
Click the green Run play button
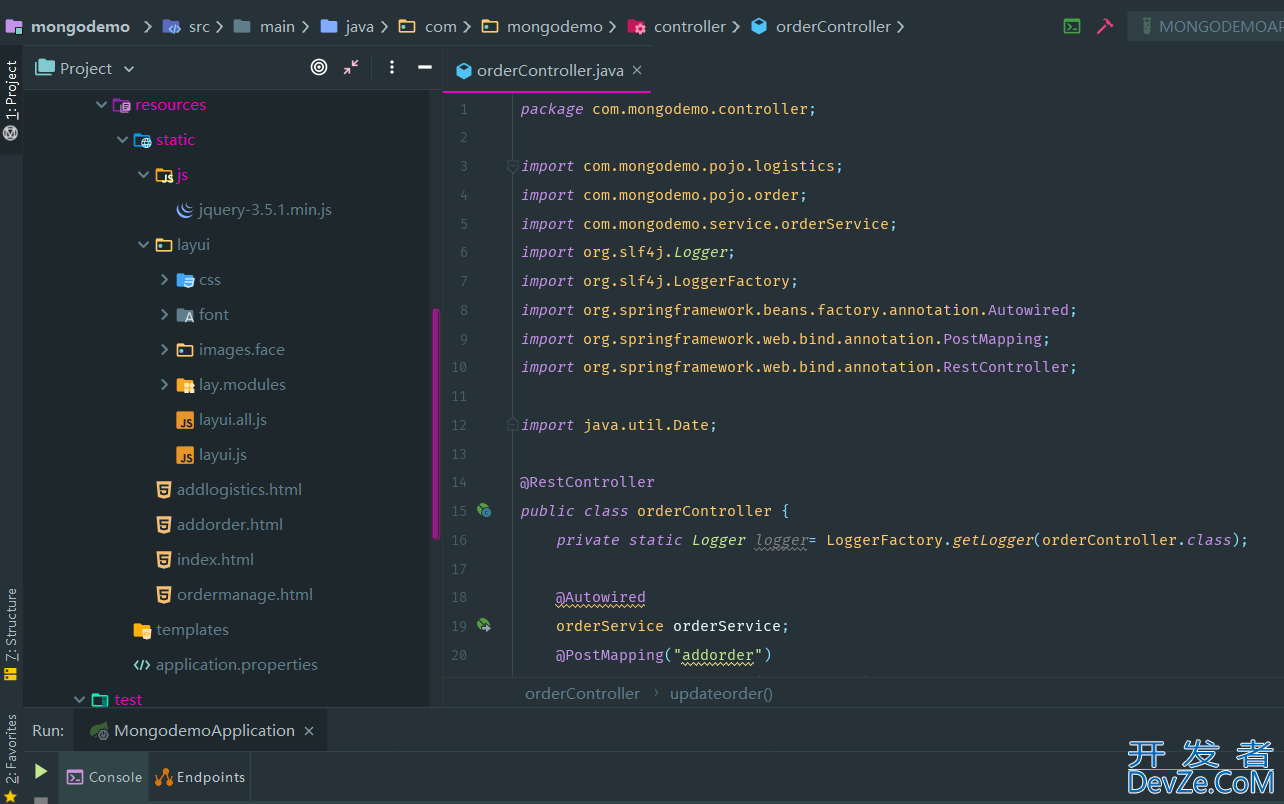click(41, 771)
